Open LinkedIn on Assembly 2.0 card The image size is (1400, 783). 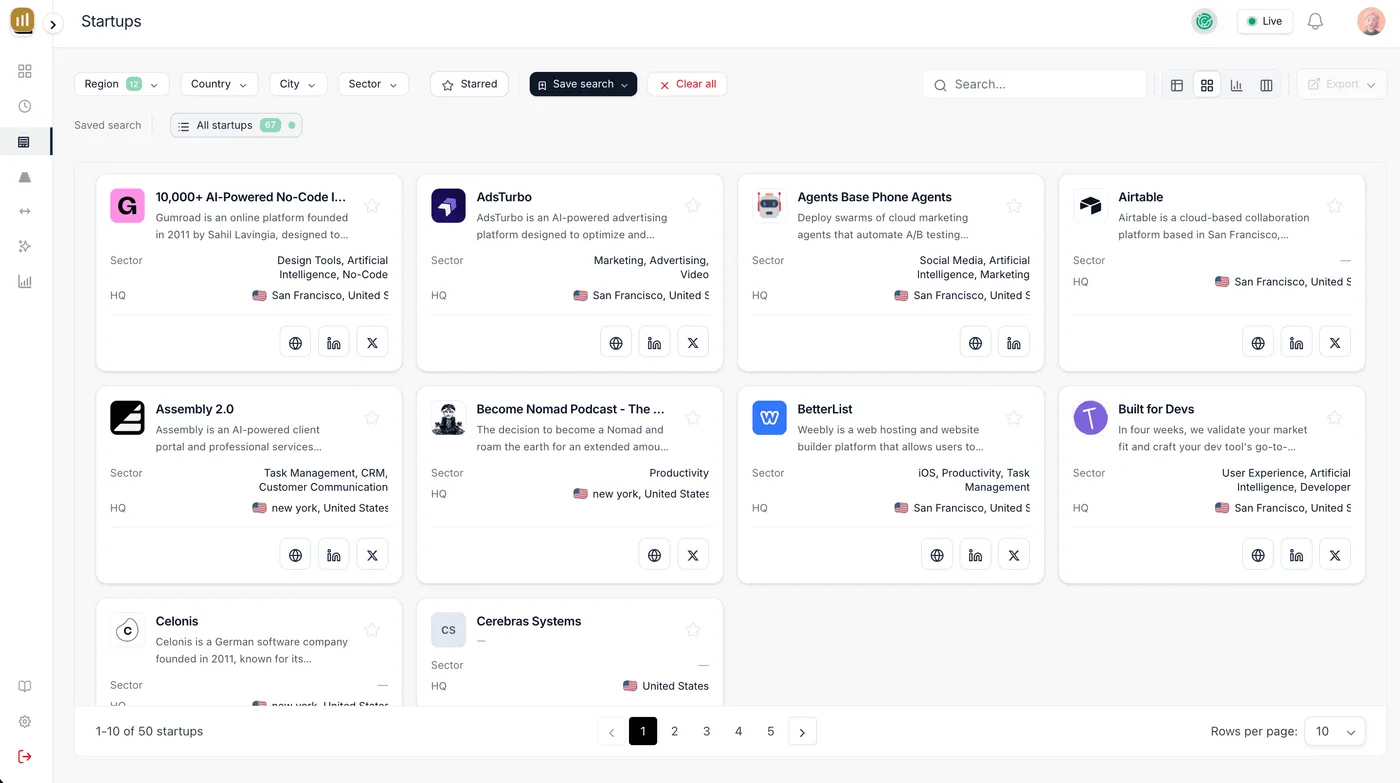pyautogui.click(x=334, y=554)
